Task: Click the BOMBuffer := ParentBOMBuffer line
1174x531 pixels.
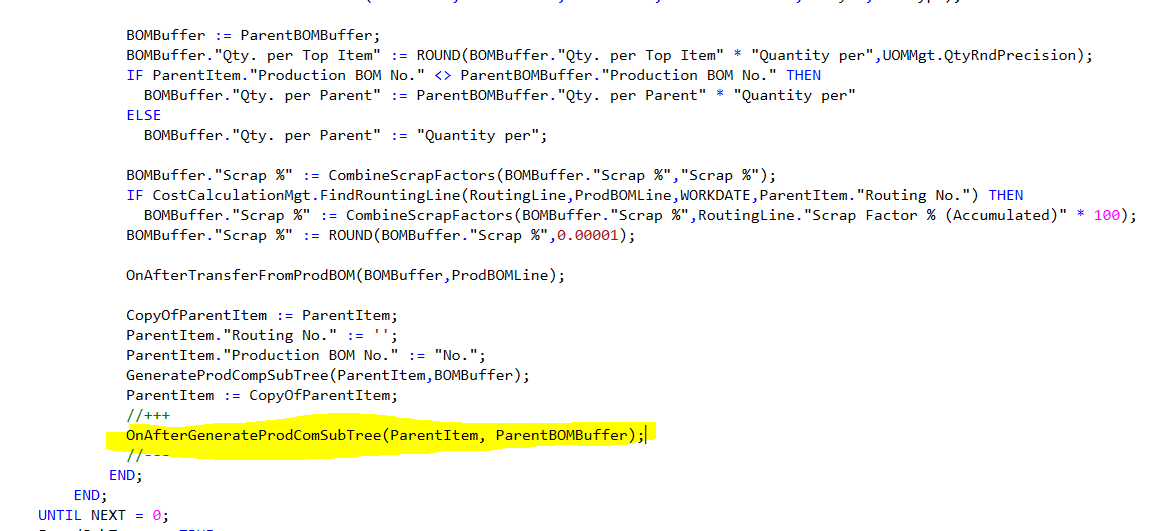Action: (x=253, y=35)
